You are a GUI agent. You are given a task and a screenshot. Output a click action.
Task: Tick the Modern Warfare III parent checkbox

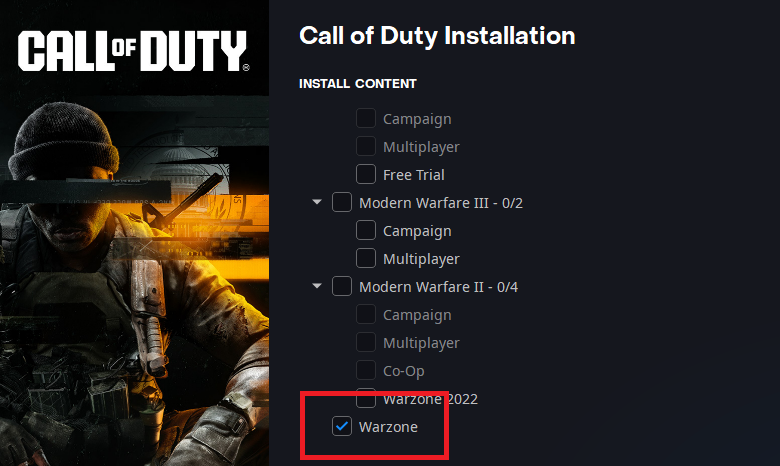[342, 202]
